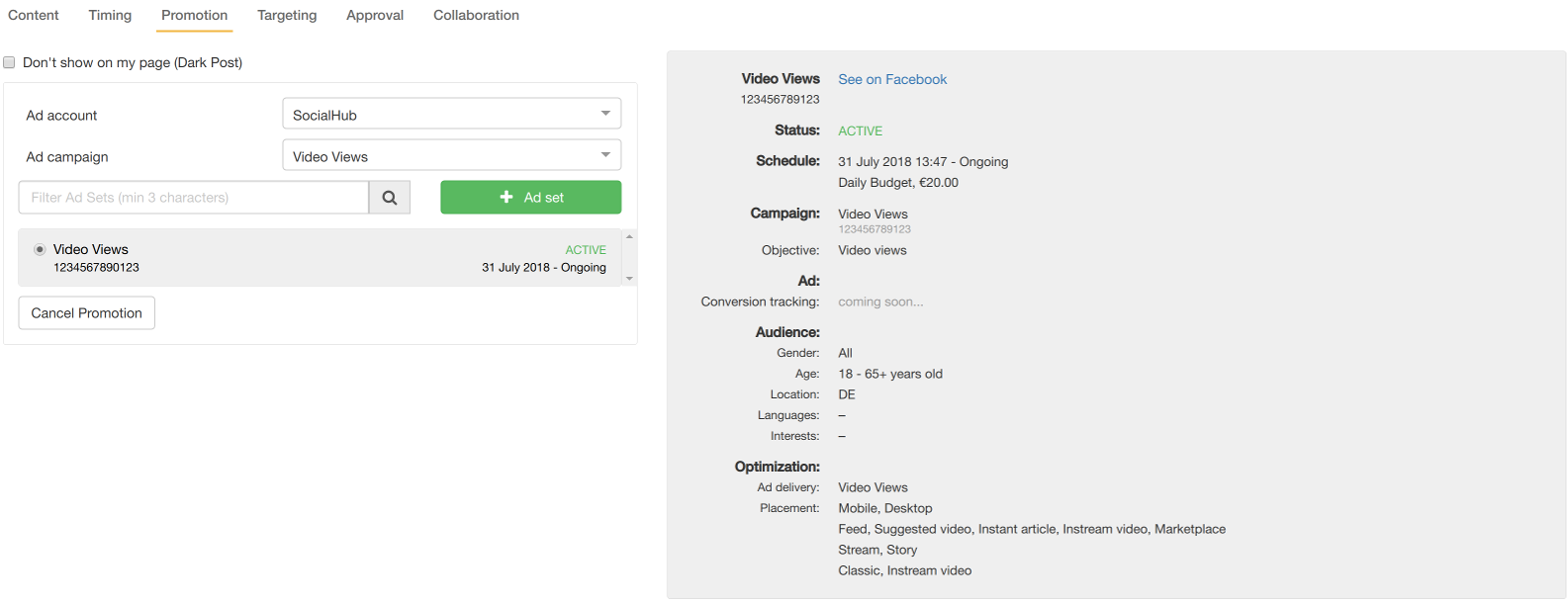Click the Cancel Promotion button
The width and height of the screenshot is (1568, 604).
coord(87,313)
